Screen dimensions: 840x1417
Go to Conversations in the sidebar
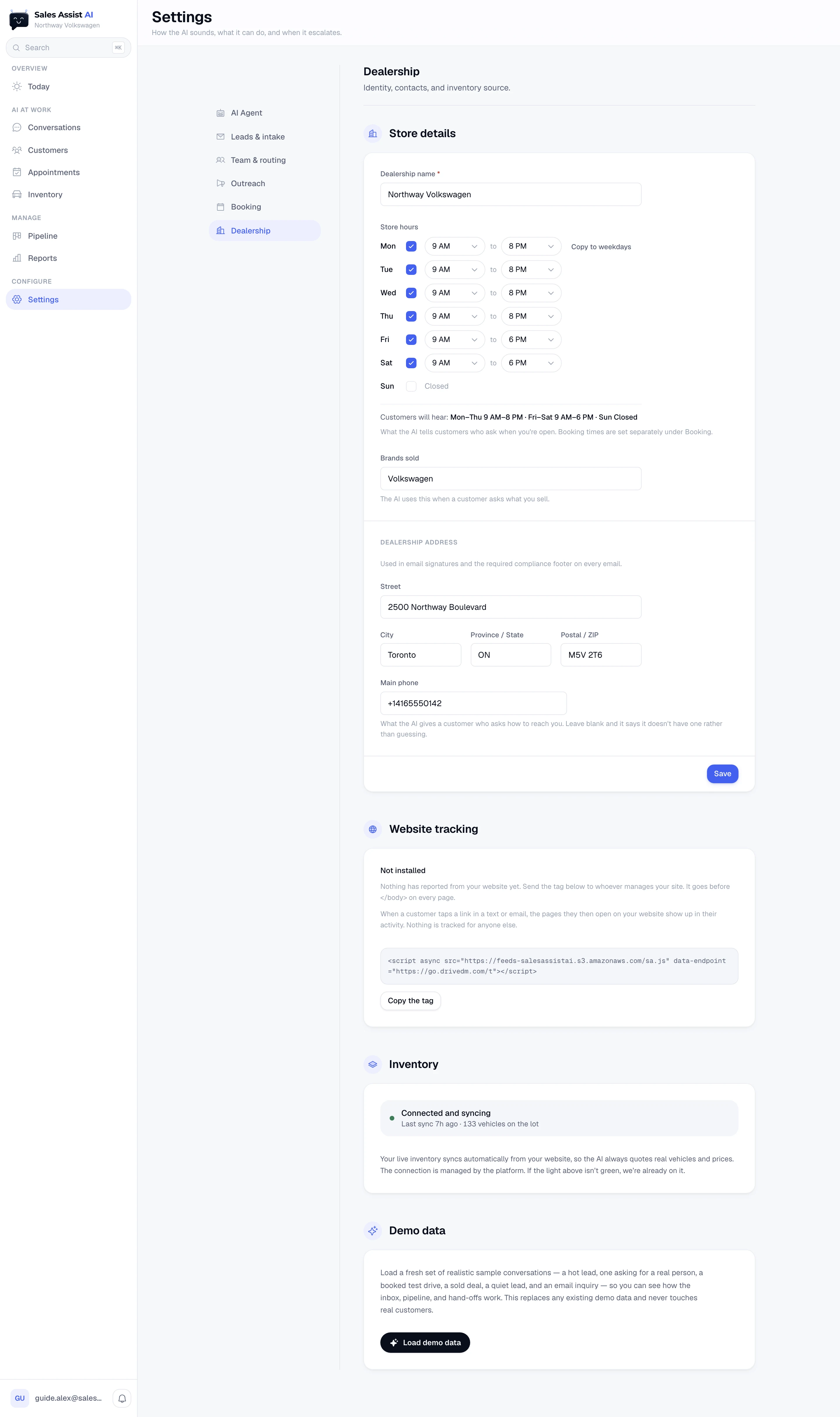coord(69,128)
